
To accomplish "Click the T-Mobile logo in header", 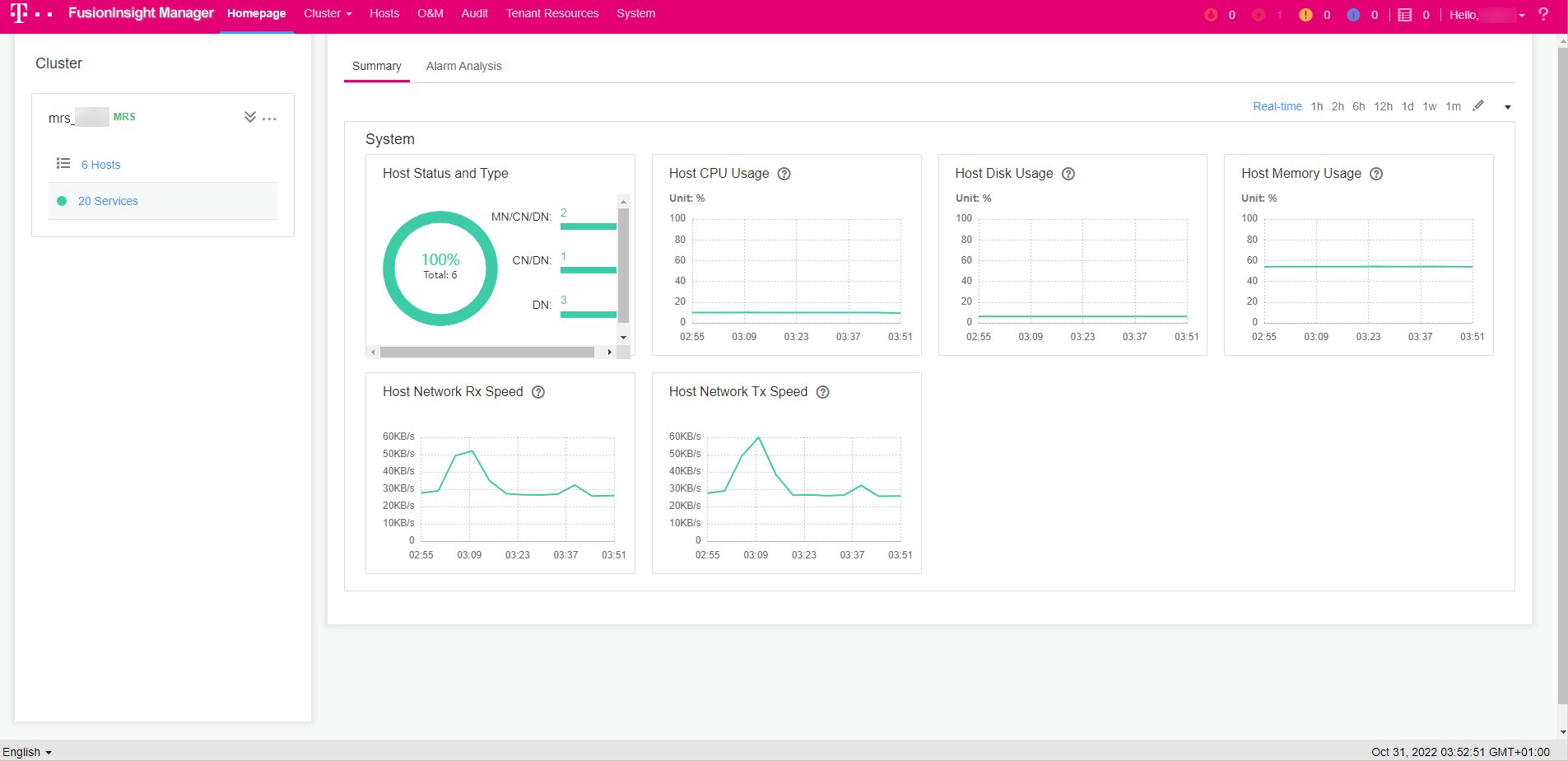I will (x=30, y=13).
